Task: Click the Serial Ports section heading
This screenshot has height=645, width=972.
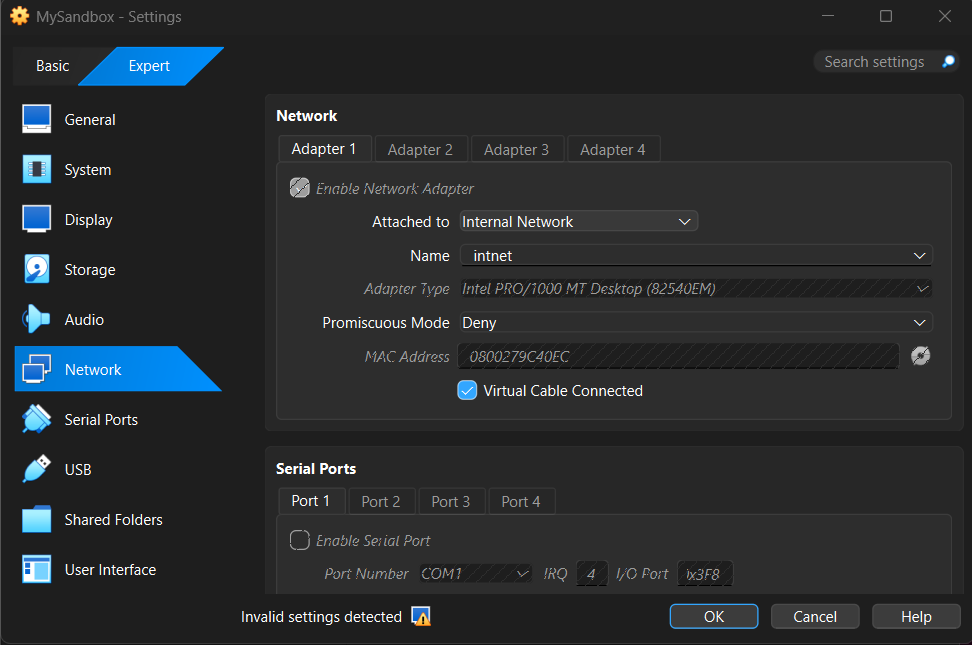Action: [x=316, y=468]
